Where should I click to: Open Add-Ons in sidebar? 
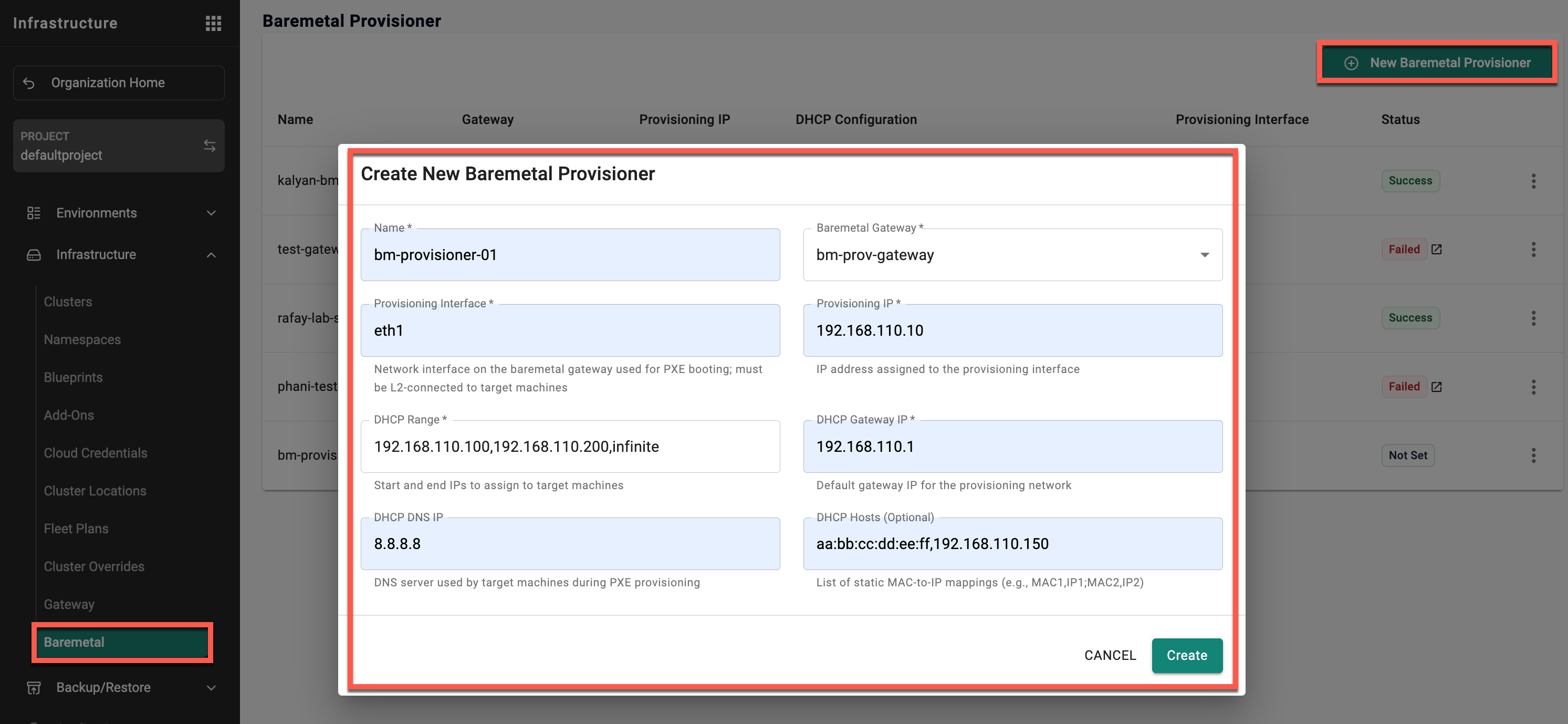tap(69, 415)
